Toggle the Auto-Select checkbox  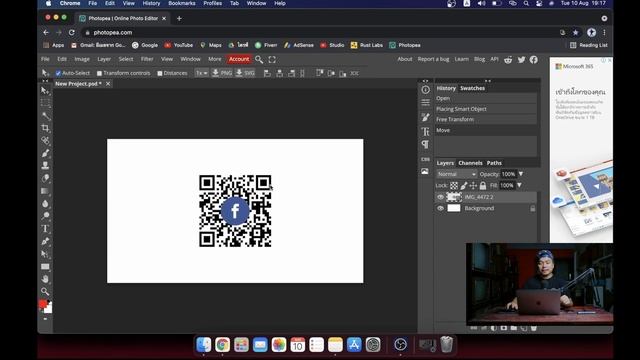[58, 73]
